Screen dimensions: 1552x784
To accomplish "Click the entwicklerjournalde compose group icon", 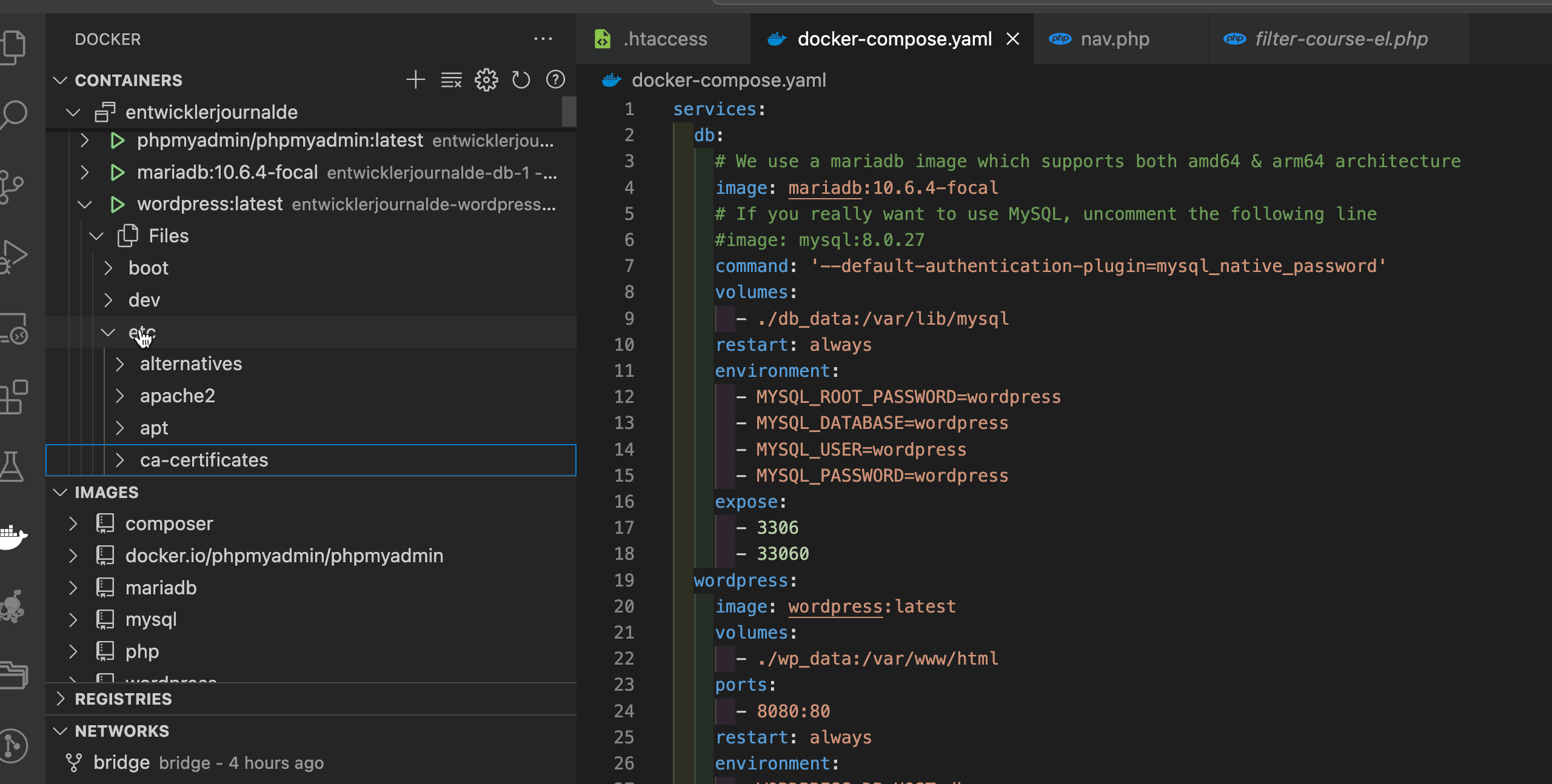I will [105, 112].
